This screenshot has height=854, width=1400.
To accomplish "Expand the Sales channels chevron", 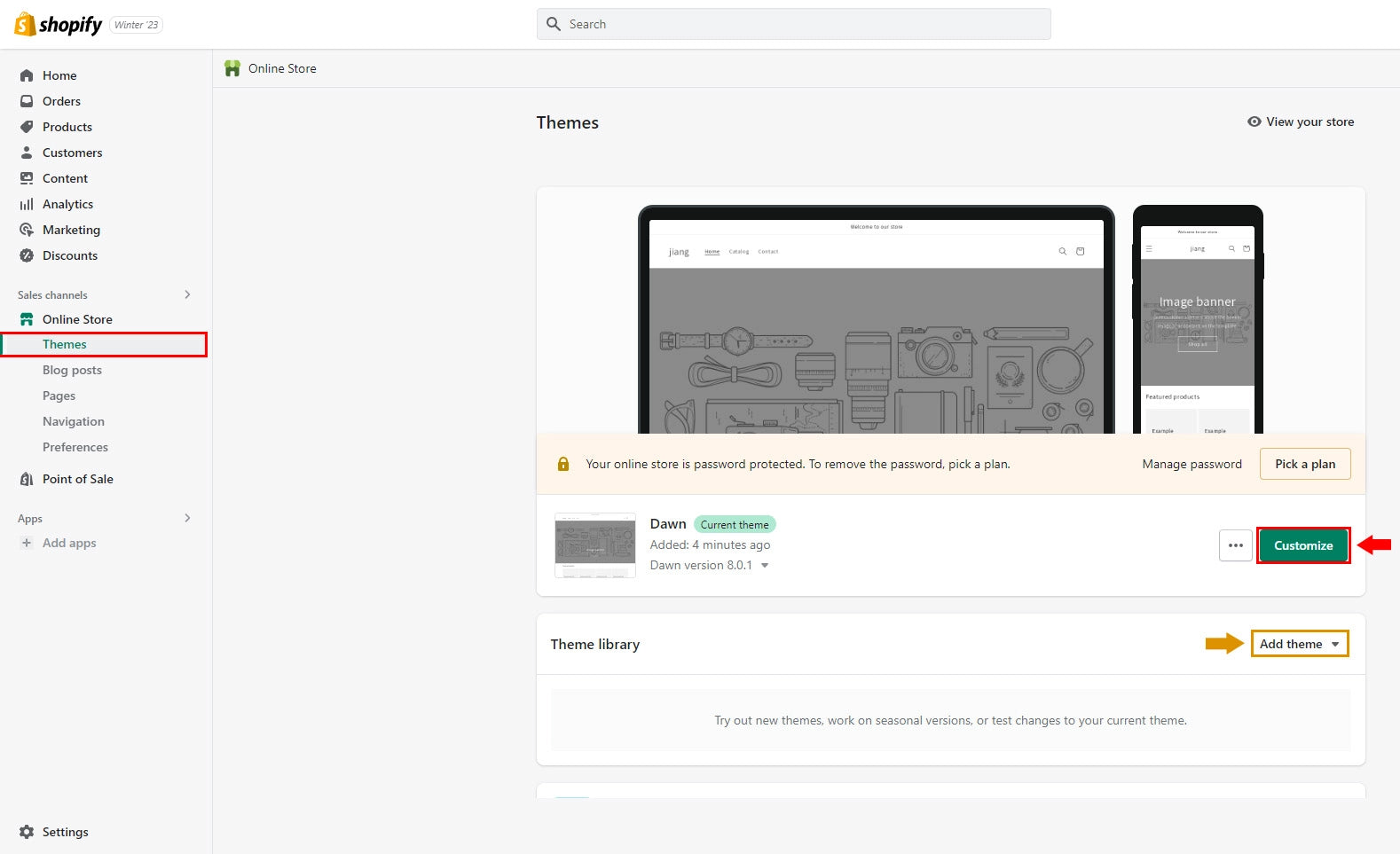I will point(187,294).
